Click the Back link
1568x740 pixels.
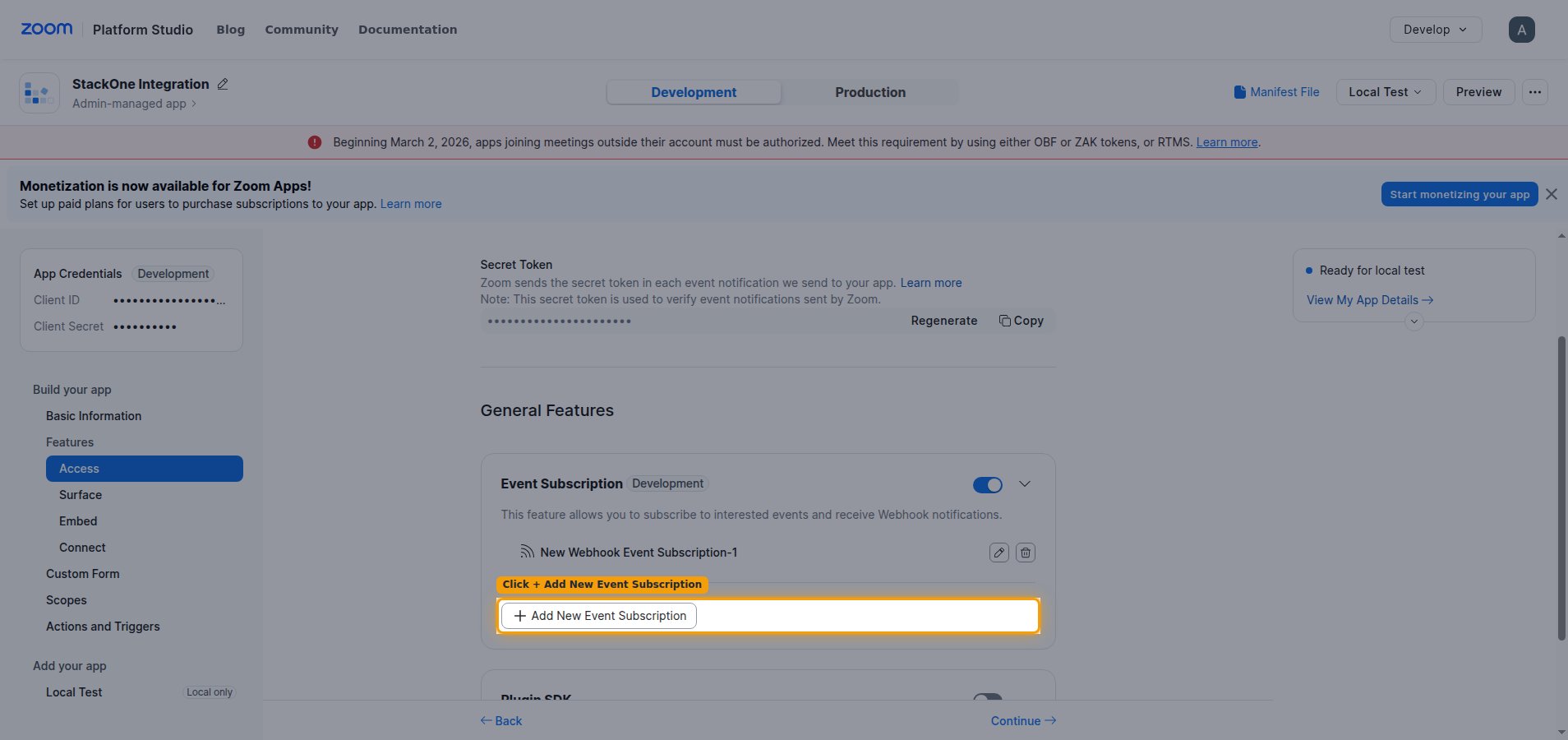(501, 721)
